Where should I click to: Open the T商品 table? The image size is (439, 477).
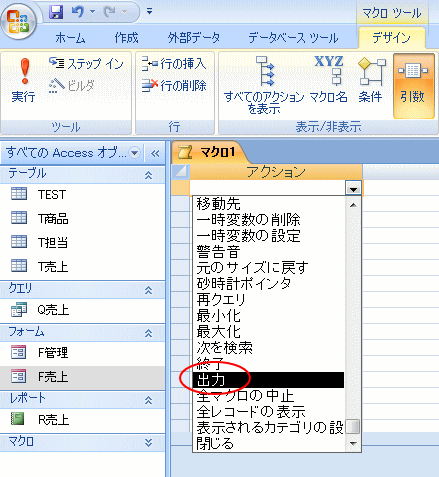pos(83,219)
